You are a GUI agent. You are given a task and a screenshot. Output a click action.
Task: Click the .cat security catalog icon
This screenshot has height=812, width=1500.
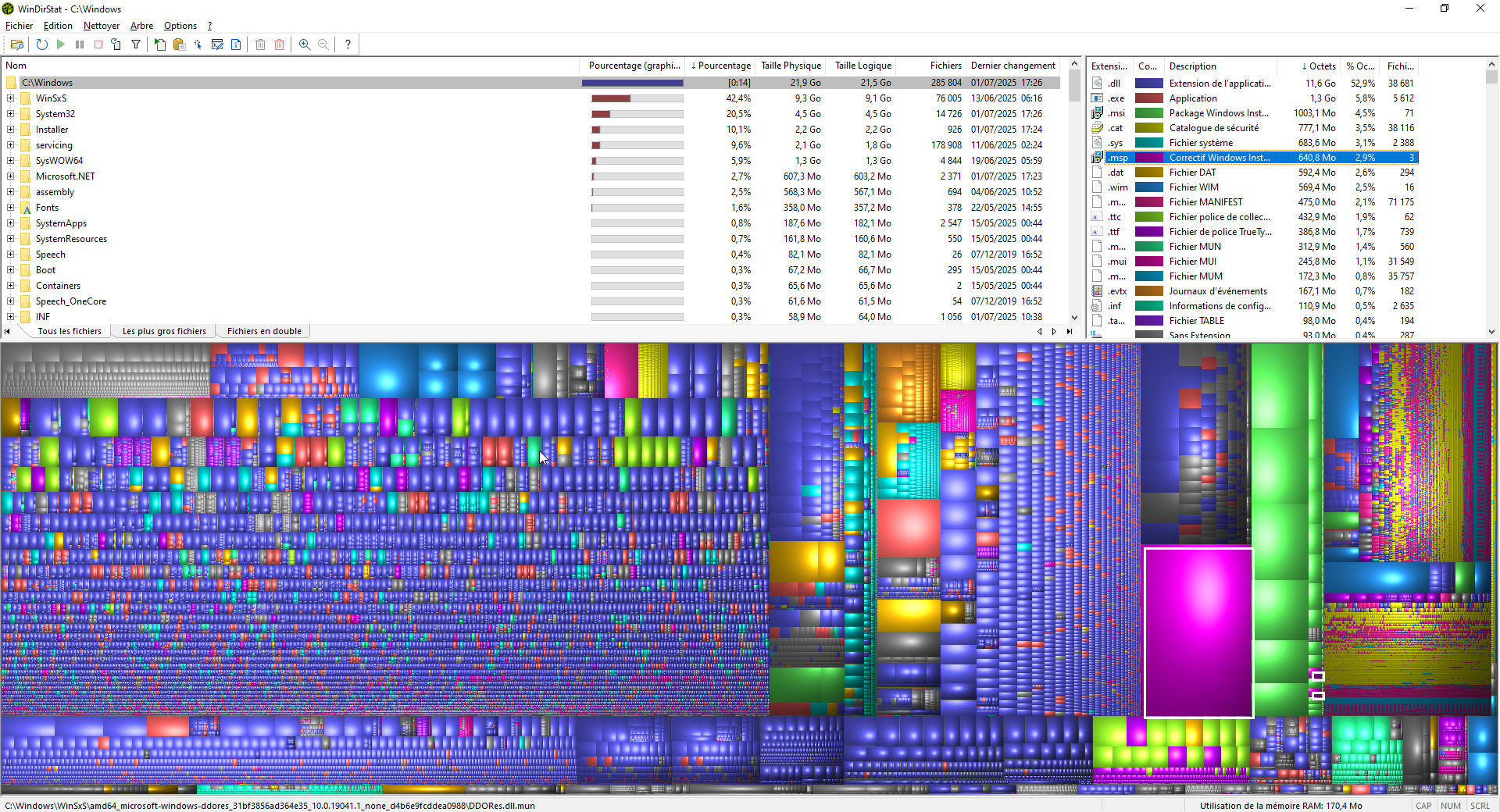pos(1097,127)
